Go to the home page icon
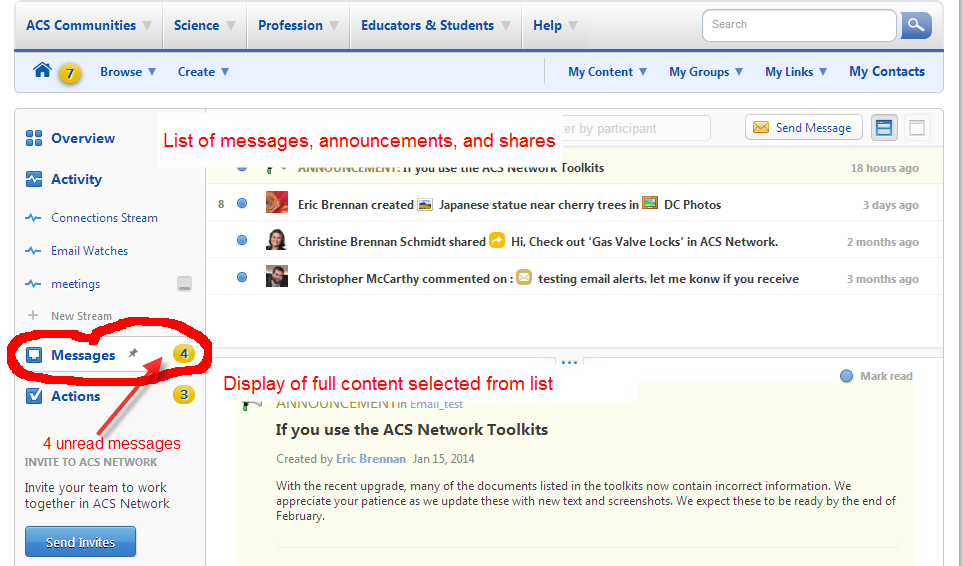 coord(42,71)
